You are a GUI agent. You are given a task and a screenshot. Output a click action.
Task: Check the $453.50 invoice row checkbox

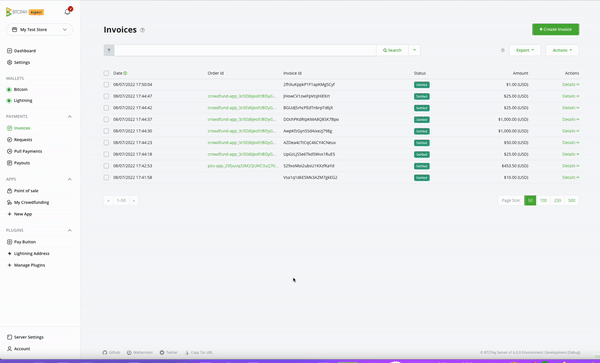coord(106,166)
